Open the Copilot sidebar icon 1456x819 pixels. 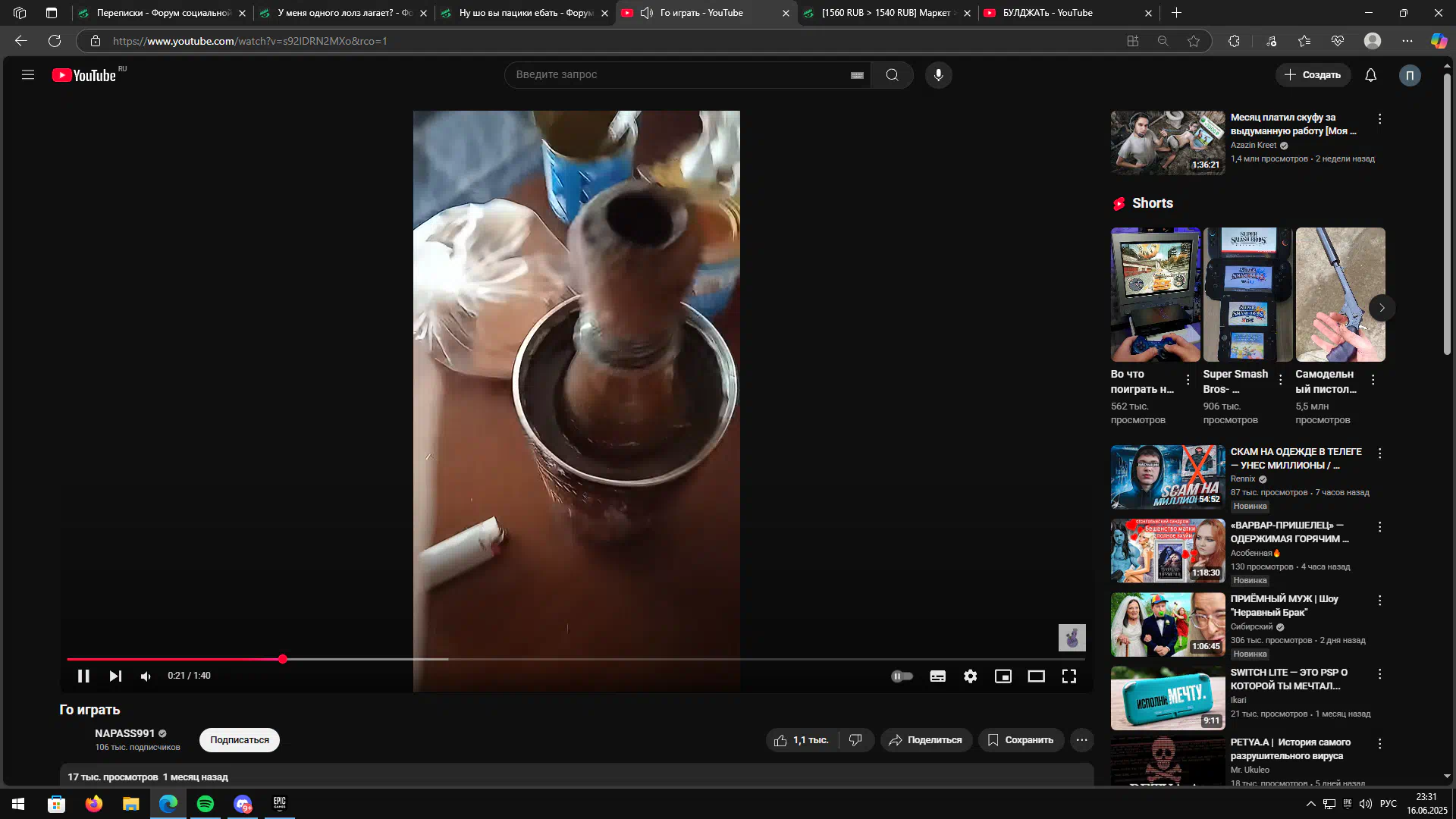click(1439, 41)
